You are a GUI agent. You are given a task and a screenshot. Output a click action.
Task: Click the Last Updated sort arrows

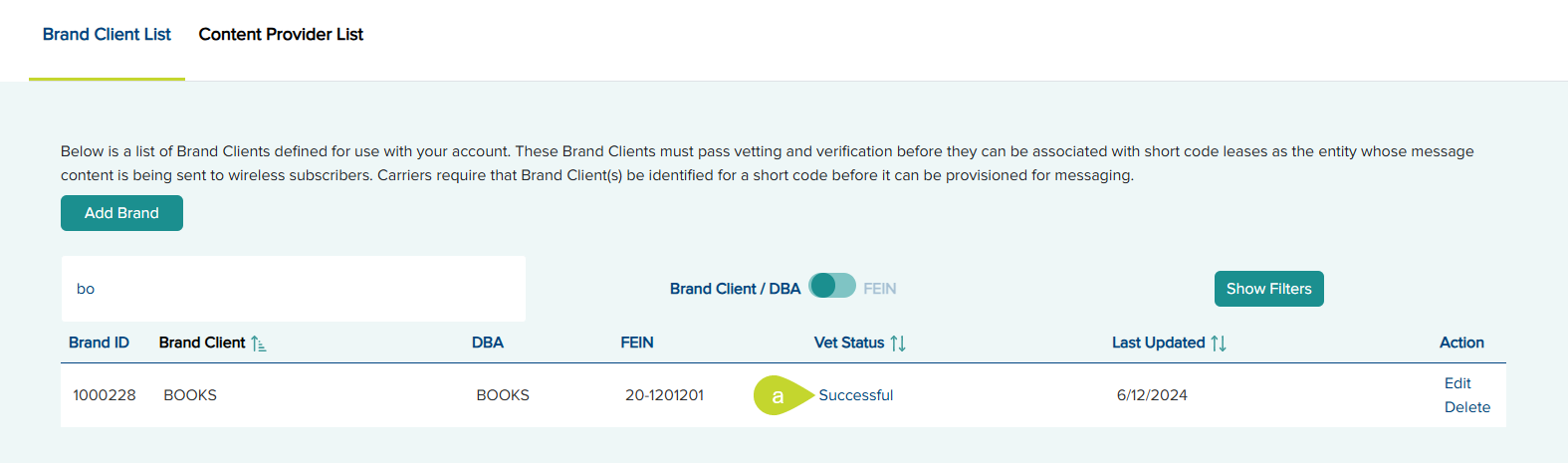pos(1219,344)
